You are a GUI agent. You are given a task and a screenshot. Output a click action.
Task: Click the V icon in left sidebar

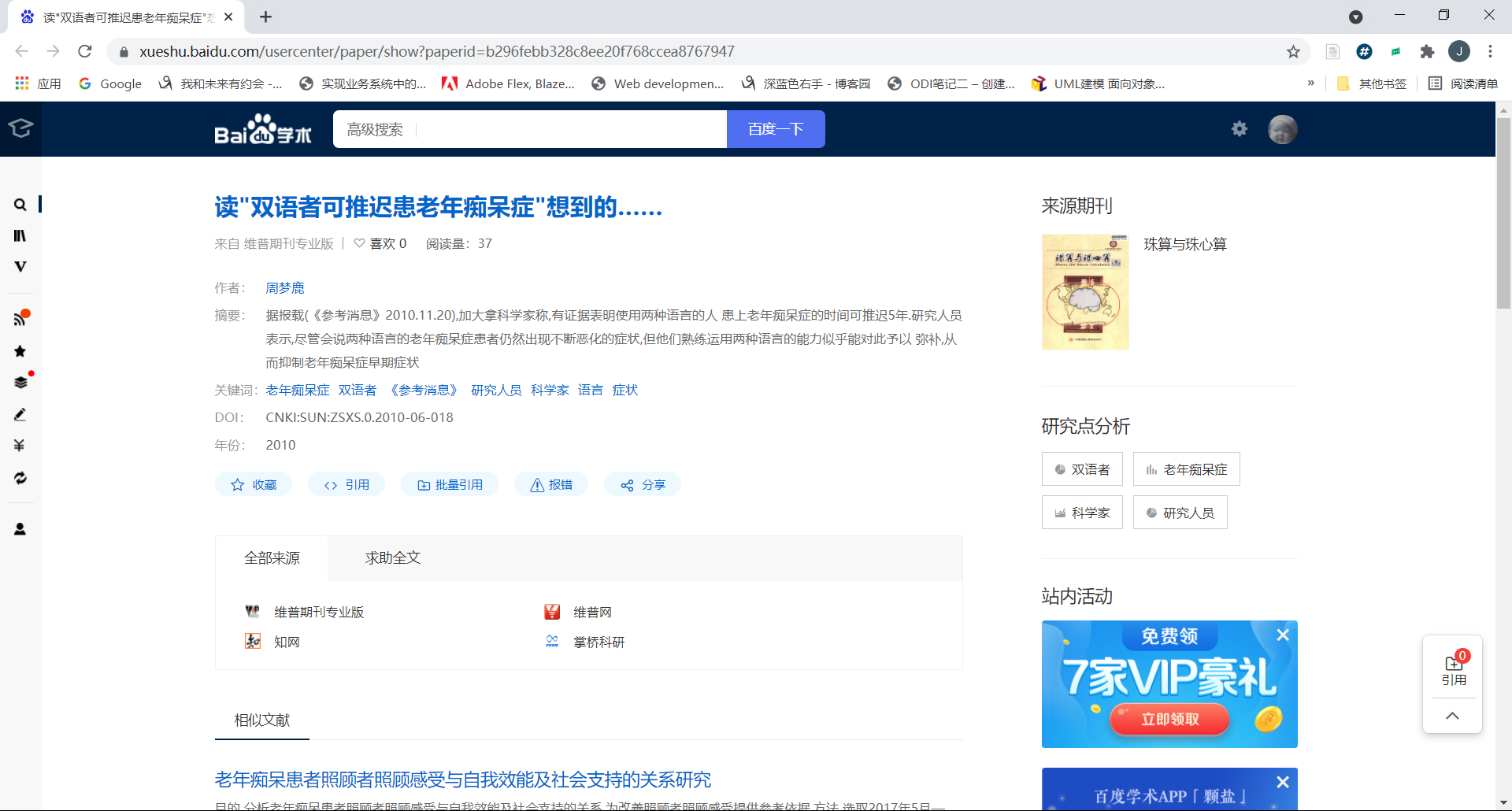tap(20, 266)
